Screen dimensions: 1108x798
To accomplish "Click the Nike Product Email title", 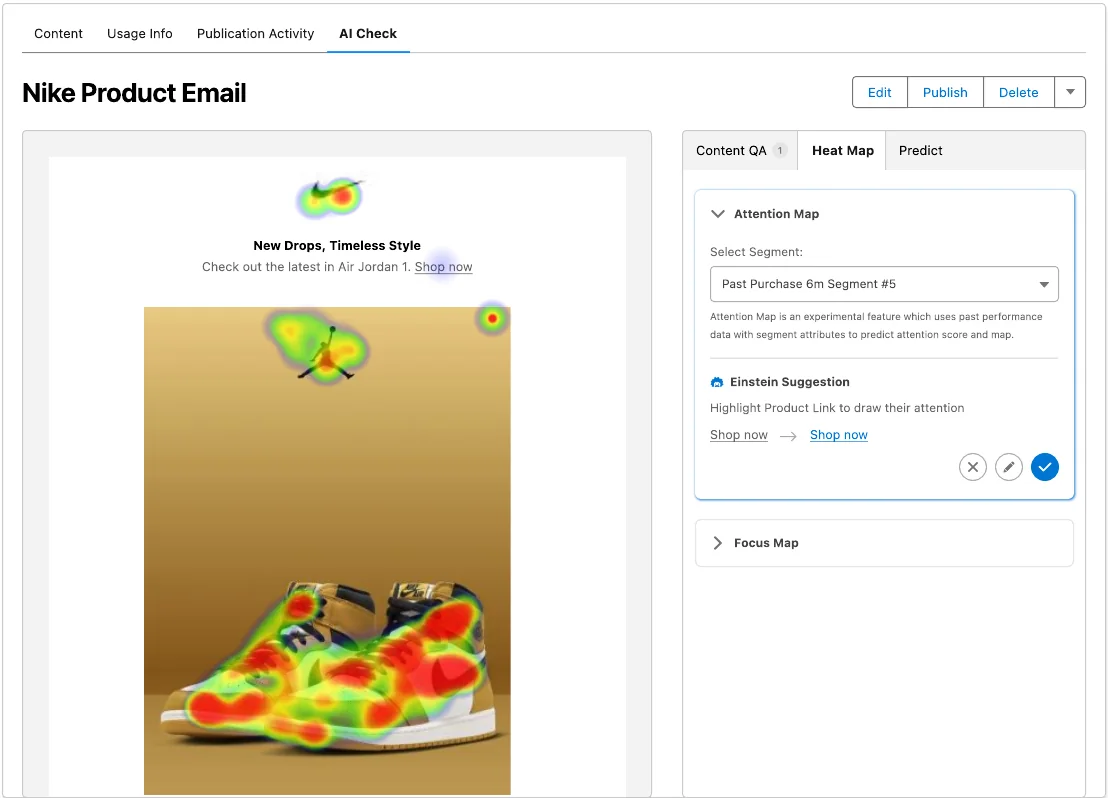I will pyautogui.click(x=134, y=93).
